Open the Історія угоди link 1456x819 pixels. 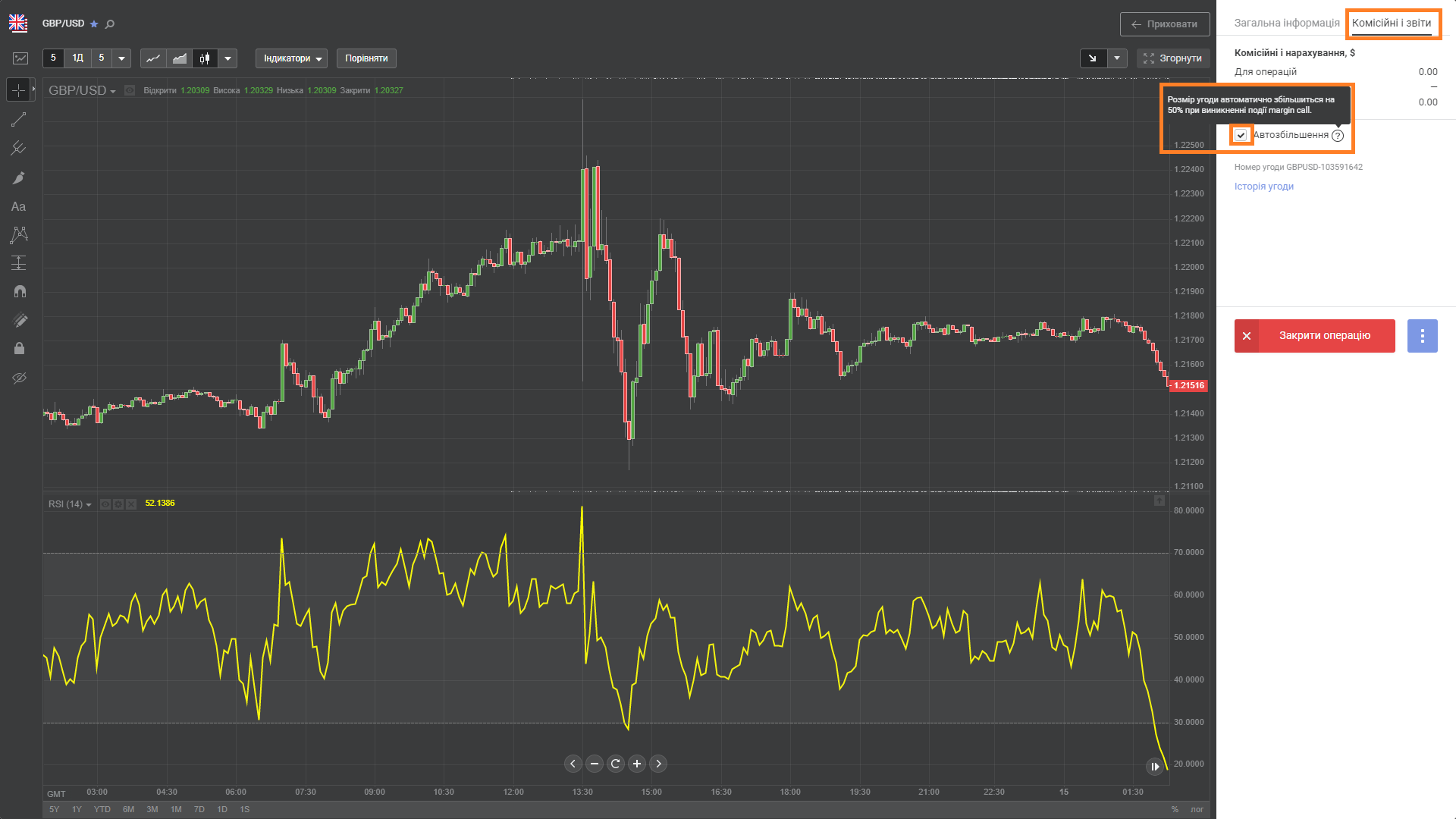click(1263, 187)
